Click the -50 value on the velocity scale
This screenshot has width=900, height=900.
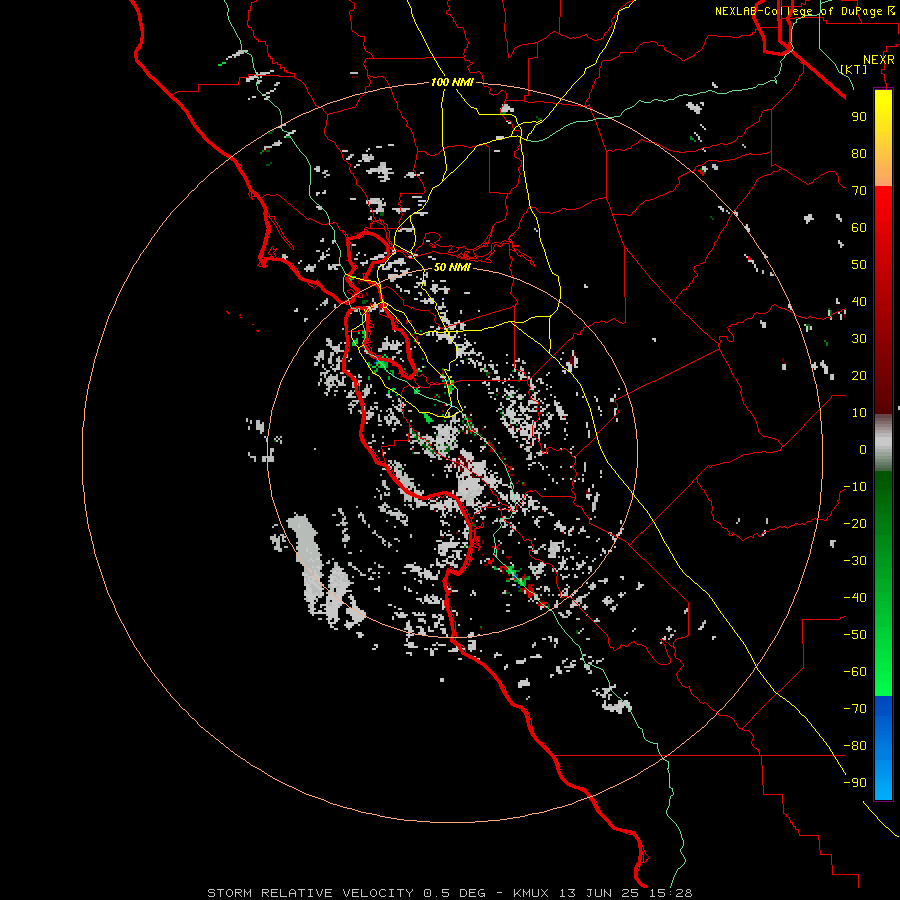click(855, 635)
